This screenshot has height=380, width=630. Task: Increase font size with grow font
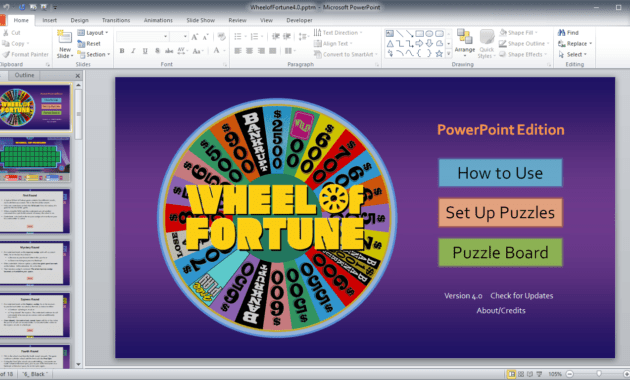coord(194,37)
